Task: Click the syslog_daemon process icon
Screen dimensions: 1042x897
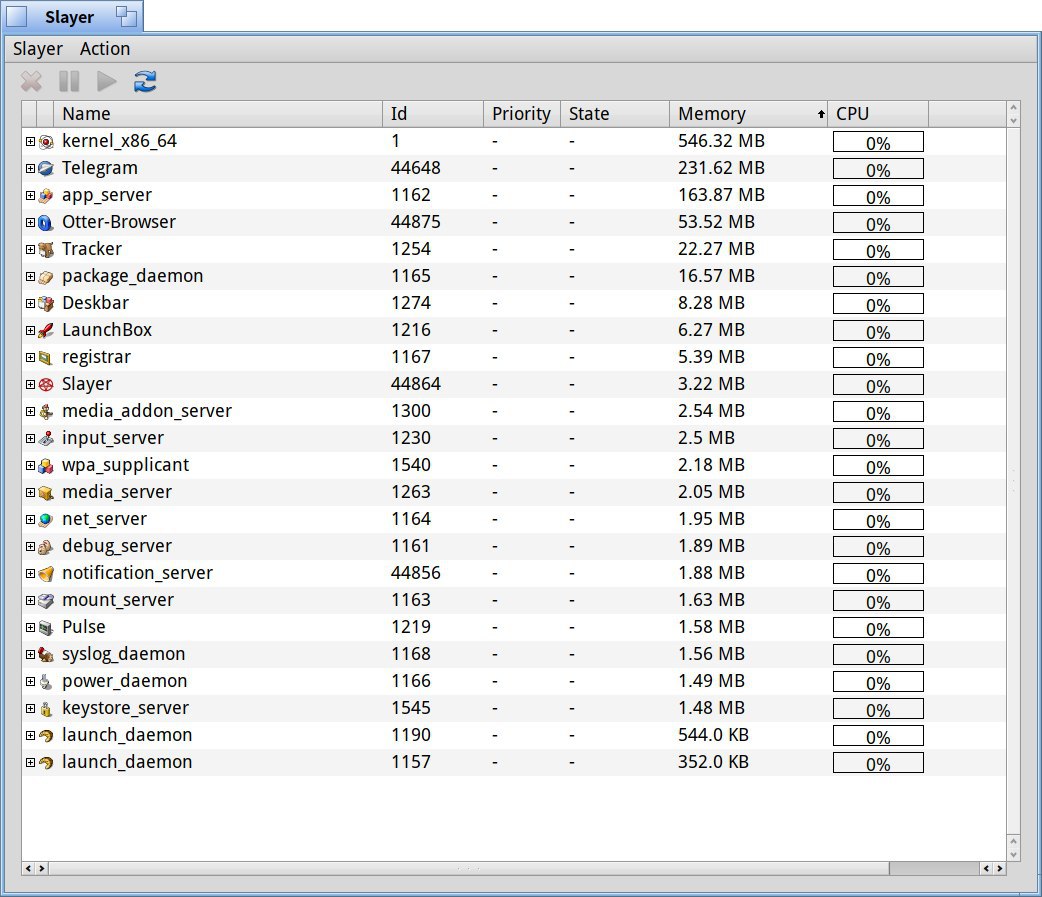Action: click(x=46, y=654)
